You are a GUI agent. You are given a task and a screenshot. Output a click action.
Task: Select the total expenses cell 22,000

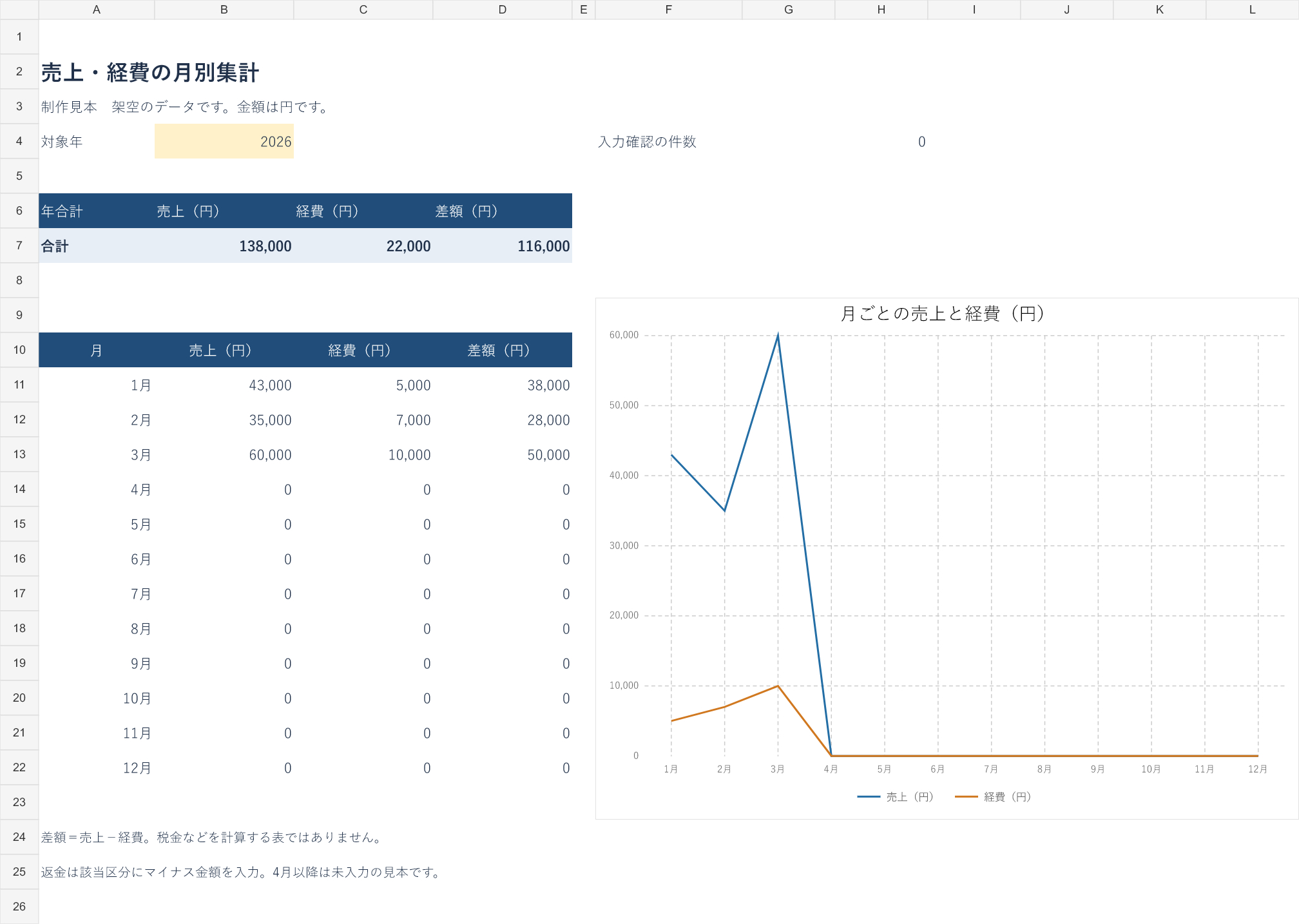tap(363, 245)
